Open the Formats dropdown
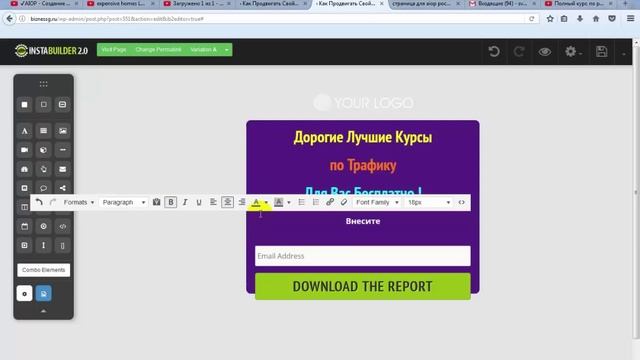Image resolution: width=640 pixels, height=360 pixels. [78, 202]
